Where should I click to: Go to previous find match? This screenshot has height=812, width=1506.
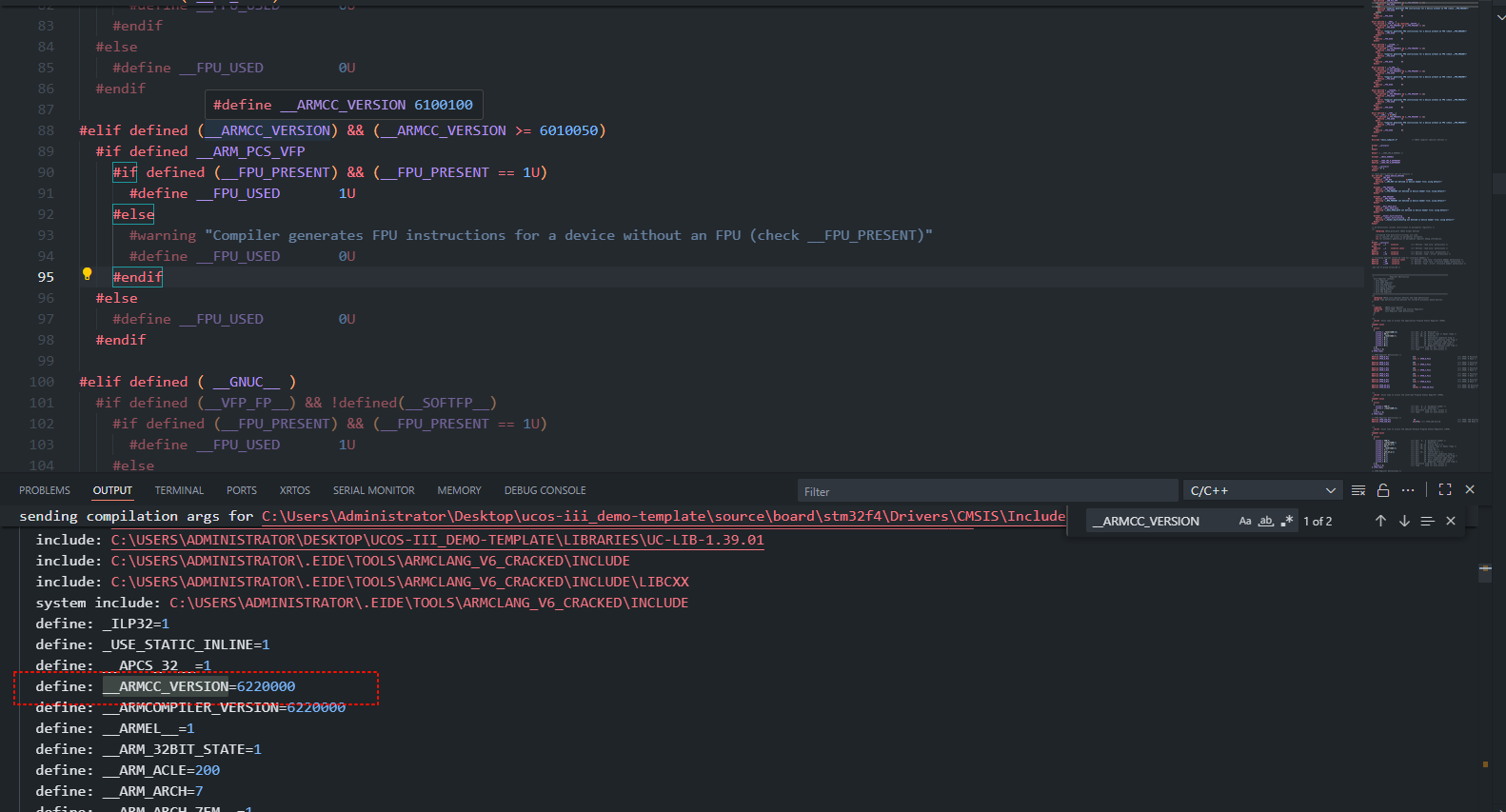point(1380,521)
